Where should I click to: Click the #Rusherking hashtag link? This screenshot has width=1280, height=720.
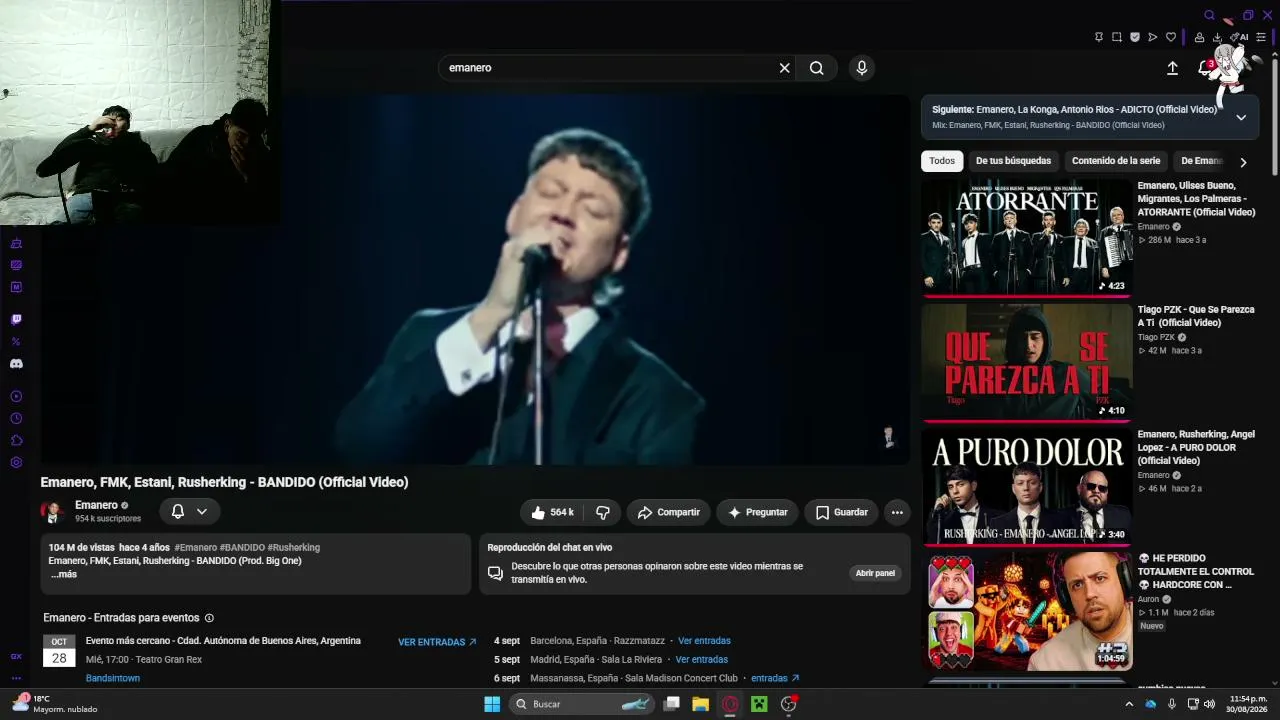[x=293, y=548]
